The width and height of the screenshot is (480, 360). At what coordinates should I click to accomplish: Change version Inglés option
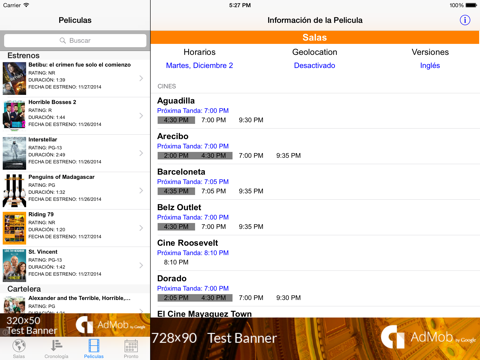coord(430,65)
